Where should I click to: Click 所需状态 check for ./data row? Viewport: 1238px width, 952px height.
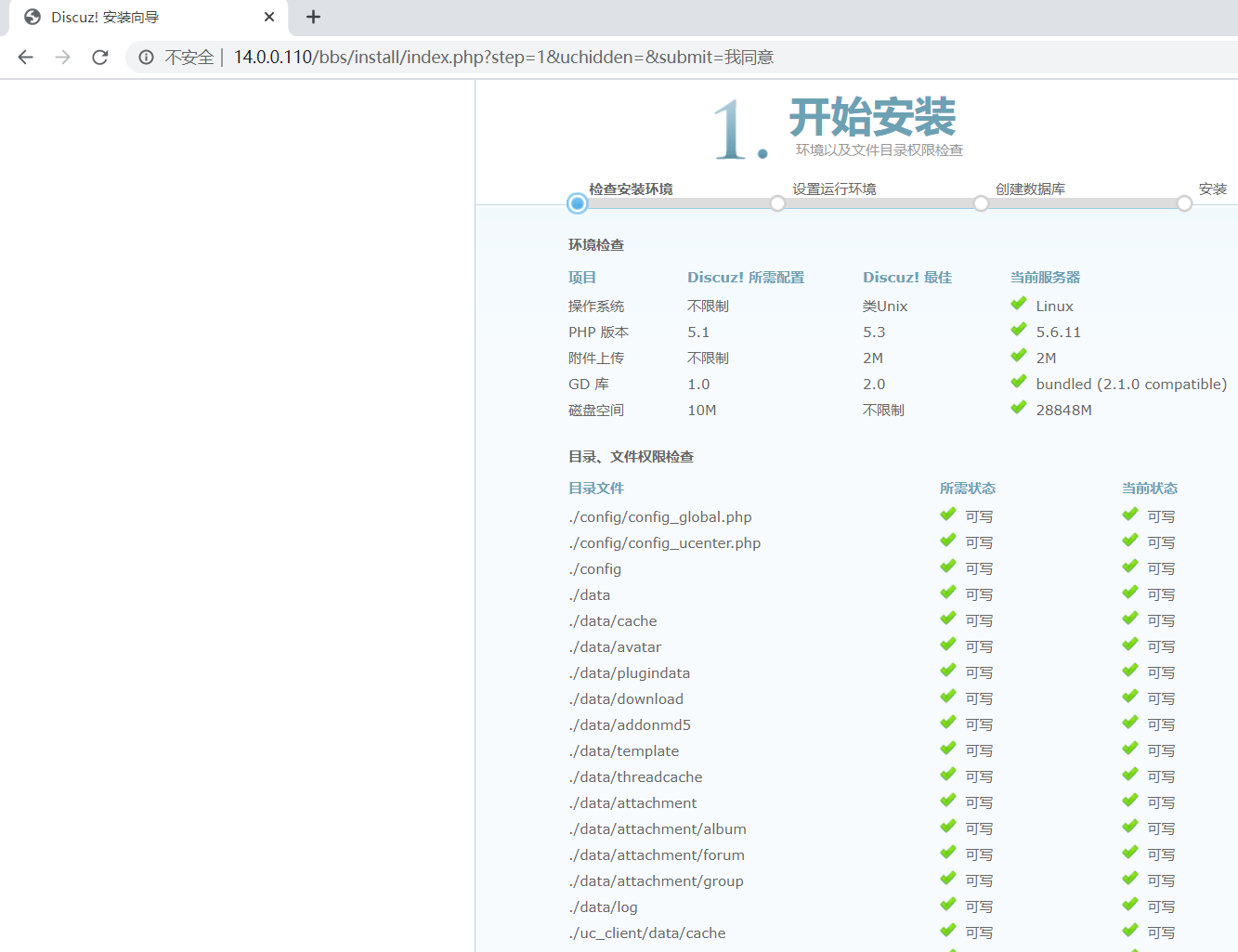[x=948, y=593]
